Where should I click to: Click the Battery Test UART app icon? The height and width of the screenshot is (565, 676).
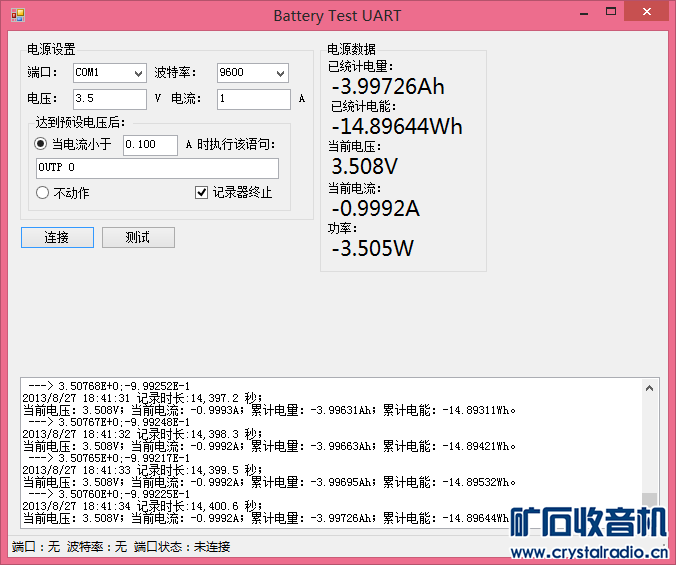pyautogui.click(x=18, y=16)
